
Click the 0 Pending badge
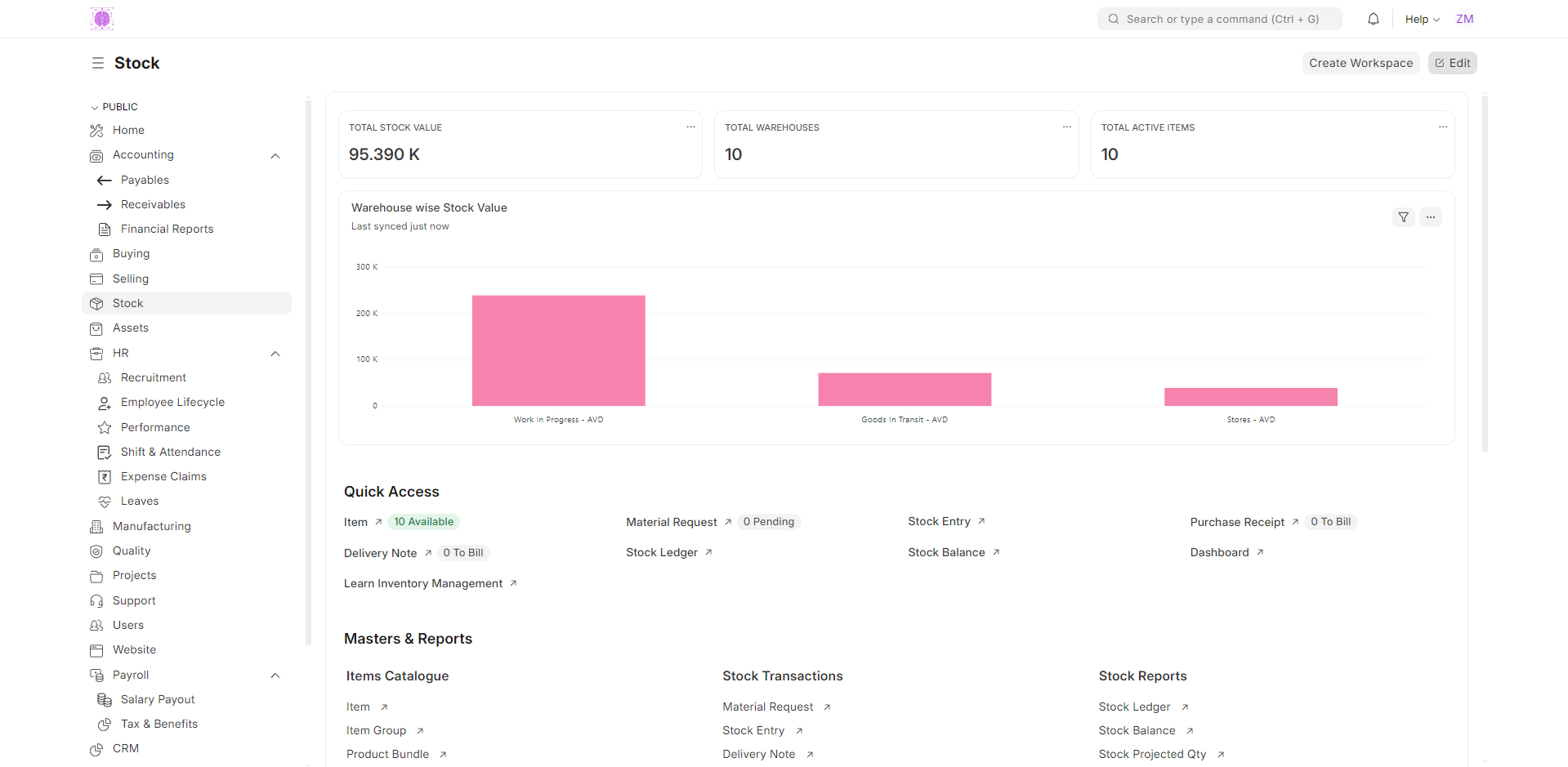pyautogui.click(x=768, y=522)
